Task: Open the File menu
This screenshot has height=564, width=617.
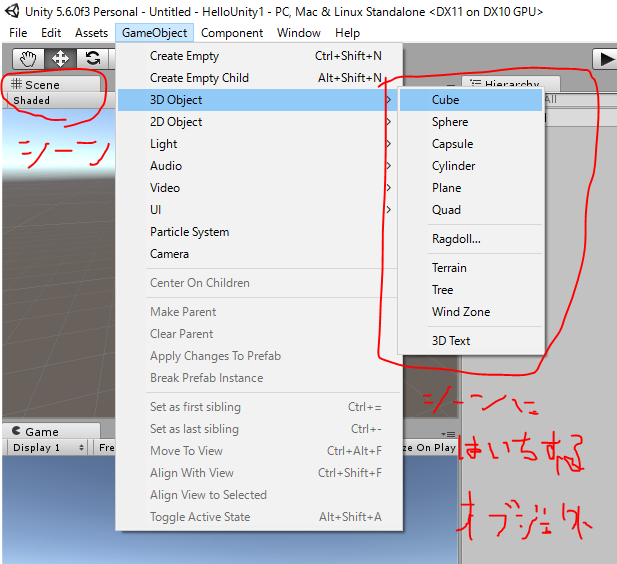Action: coord(18,33)
